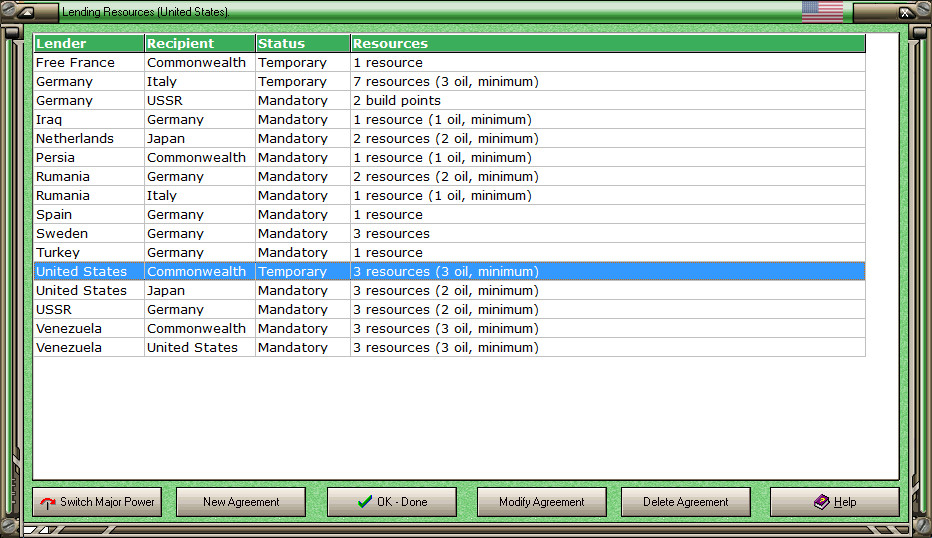Select the Spain lender row

(x=449, y=215)
